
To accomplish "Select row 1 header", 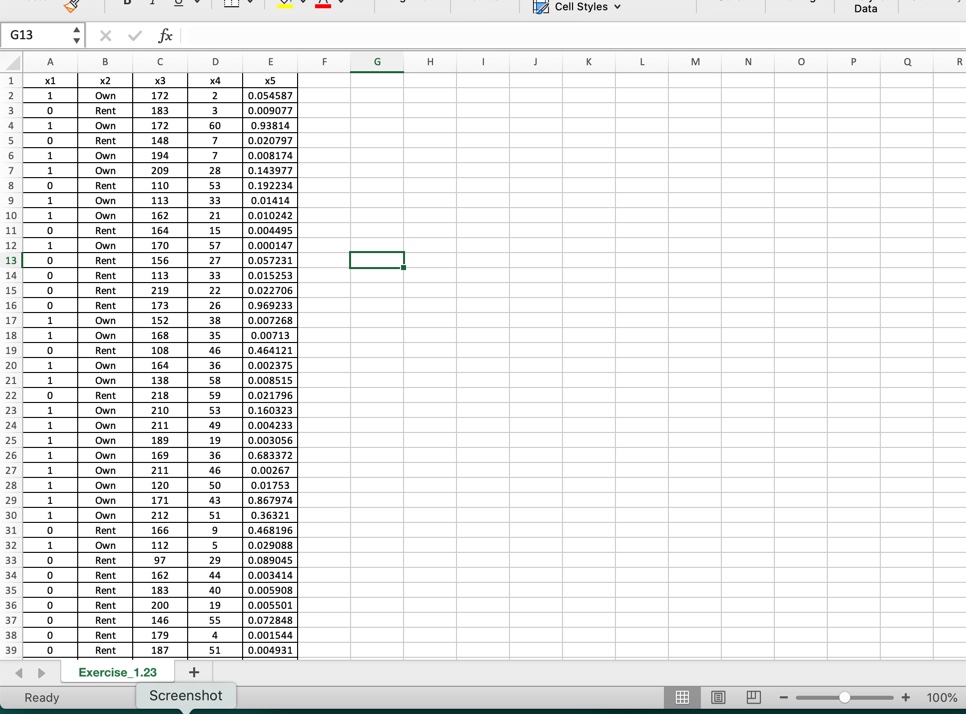I will pyautogui.click(x=11, y=81).
